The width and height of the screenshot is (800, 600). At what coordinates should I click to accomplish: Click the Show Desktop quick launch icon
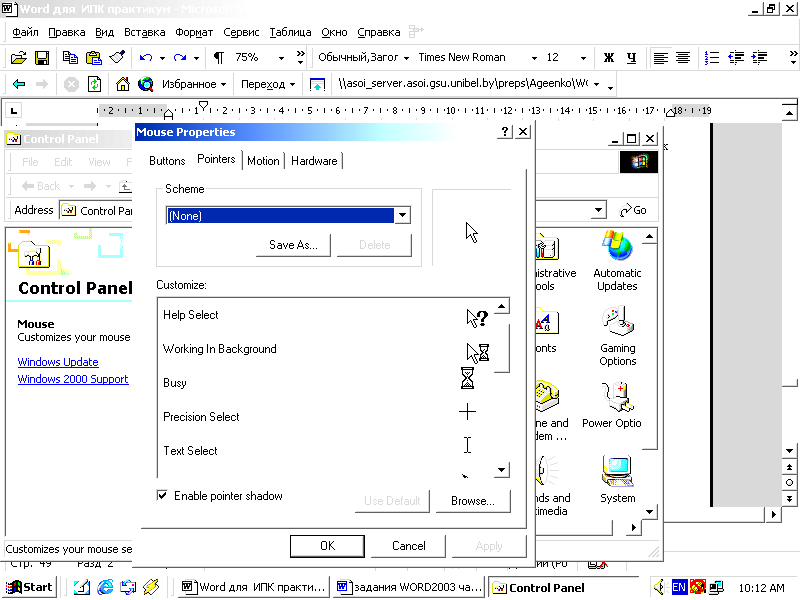tap(82, 587)
